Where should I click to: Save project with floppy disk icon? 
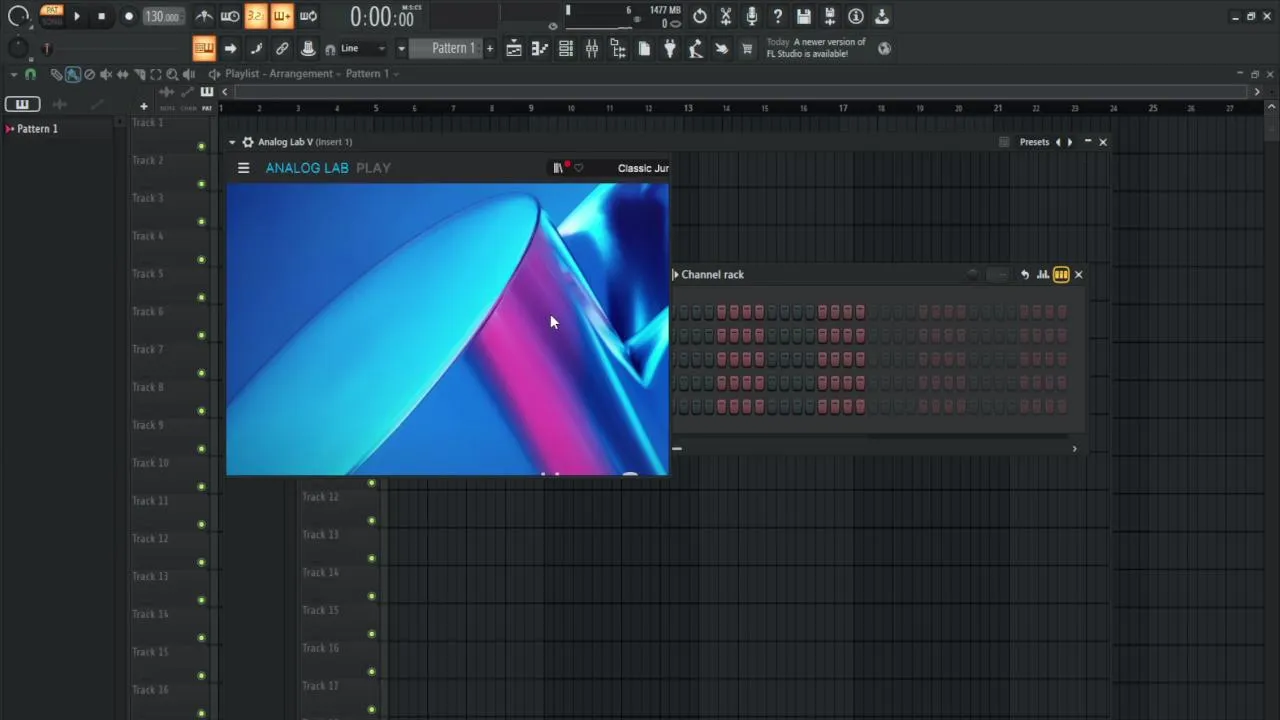pyautogui.click(x=804, y=16)
